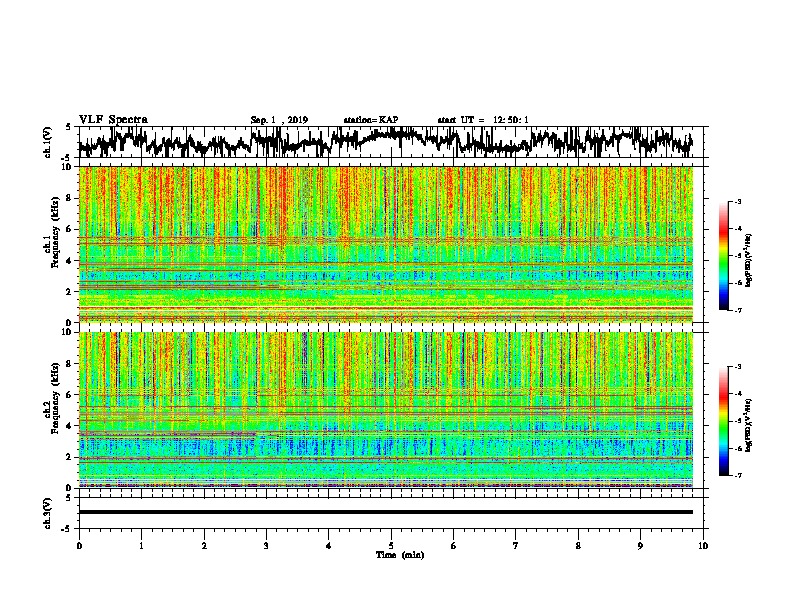Click the 'station=KAP' label
Viewport: 792px width, 612px height.
click(x=371, y=120)
